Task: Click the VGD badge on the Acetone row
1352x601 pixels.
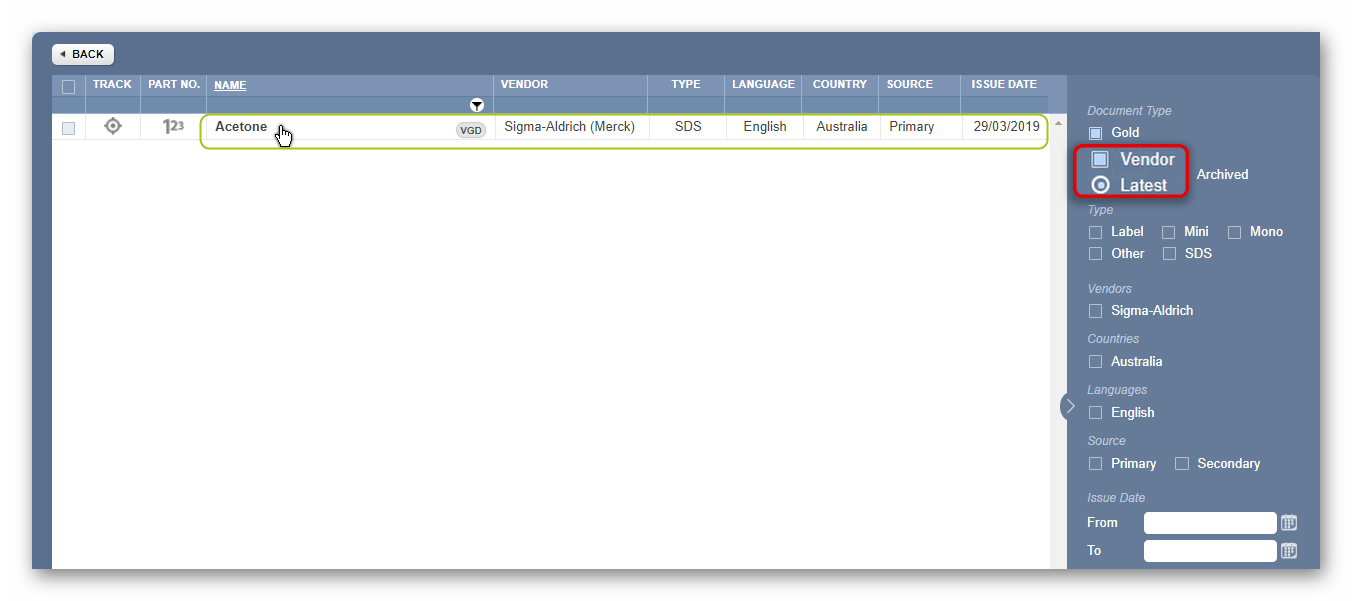Action: (470, 129)
